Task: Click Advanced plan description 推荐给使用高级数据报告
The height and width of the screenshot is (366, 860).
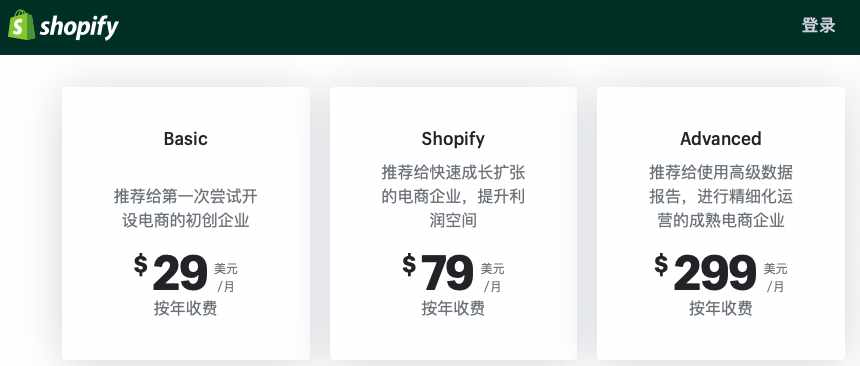Action: click(721, 197)
